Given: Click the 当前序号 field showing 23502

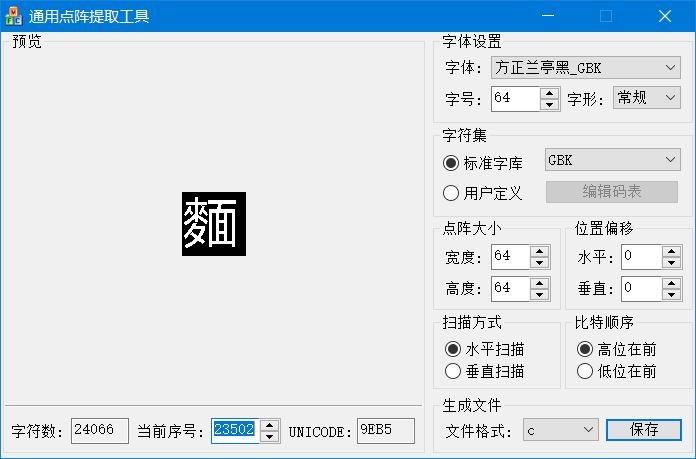Looking at the screenshot, I should point(236,431).
